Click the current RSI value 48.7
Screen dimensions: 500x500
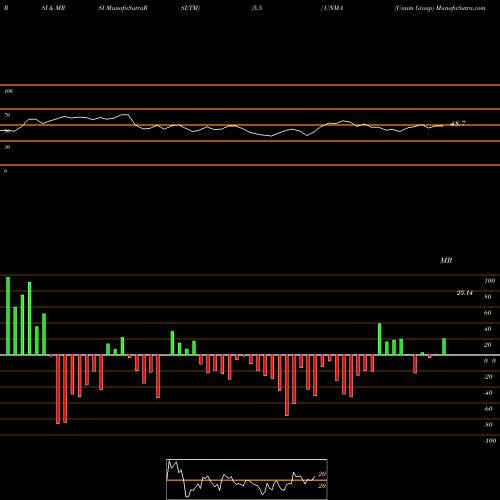click(458, 124)
